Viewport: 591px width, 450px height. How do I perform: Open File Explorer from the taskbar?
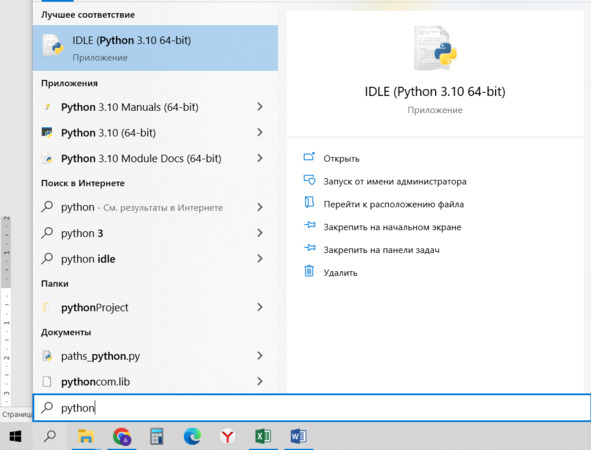point(86,436)
